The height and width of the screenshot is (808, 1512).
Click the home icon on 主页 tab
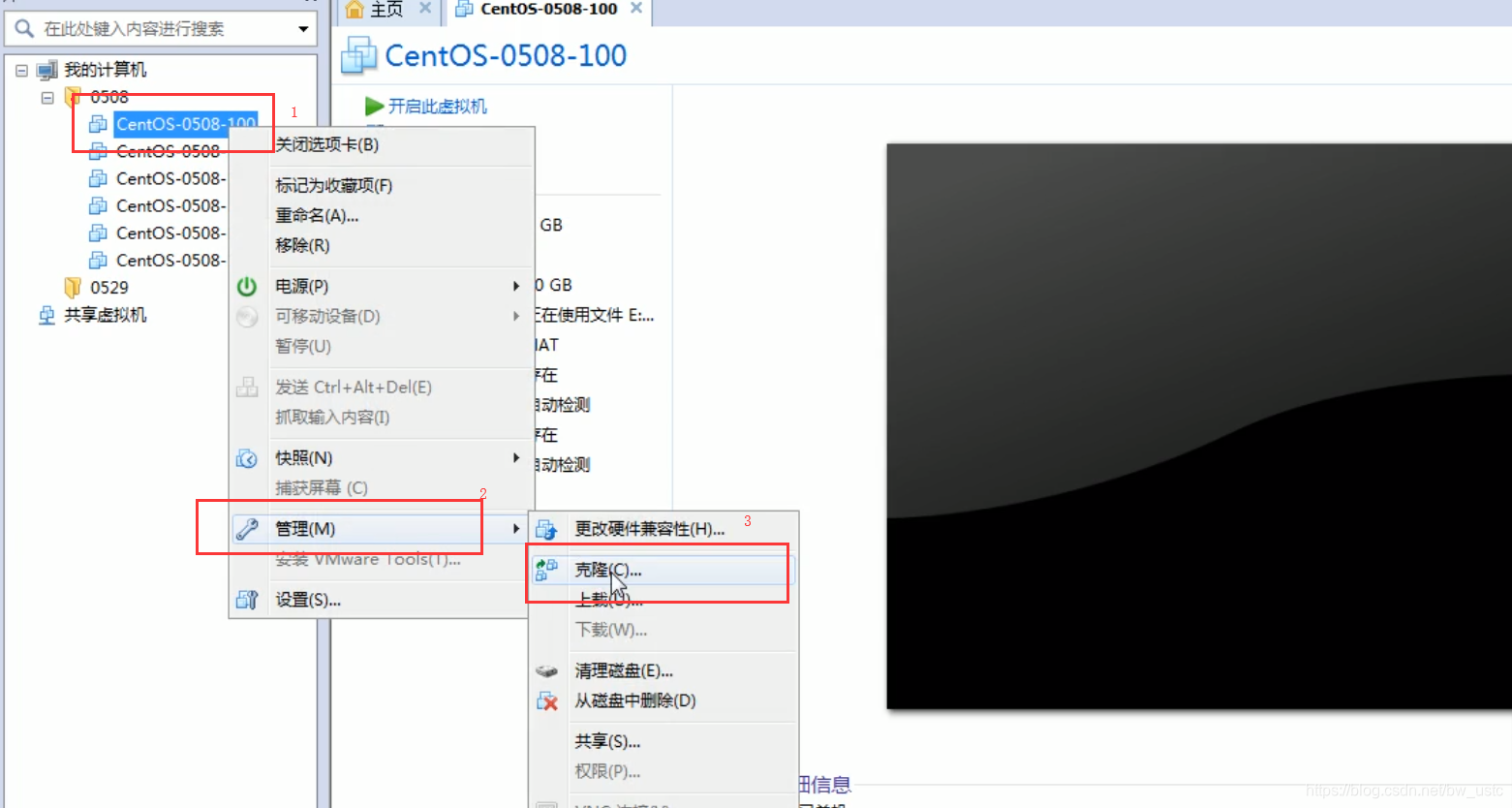tap(355, 10)
